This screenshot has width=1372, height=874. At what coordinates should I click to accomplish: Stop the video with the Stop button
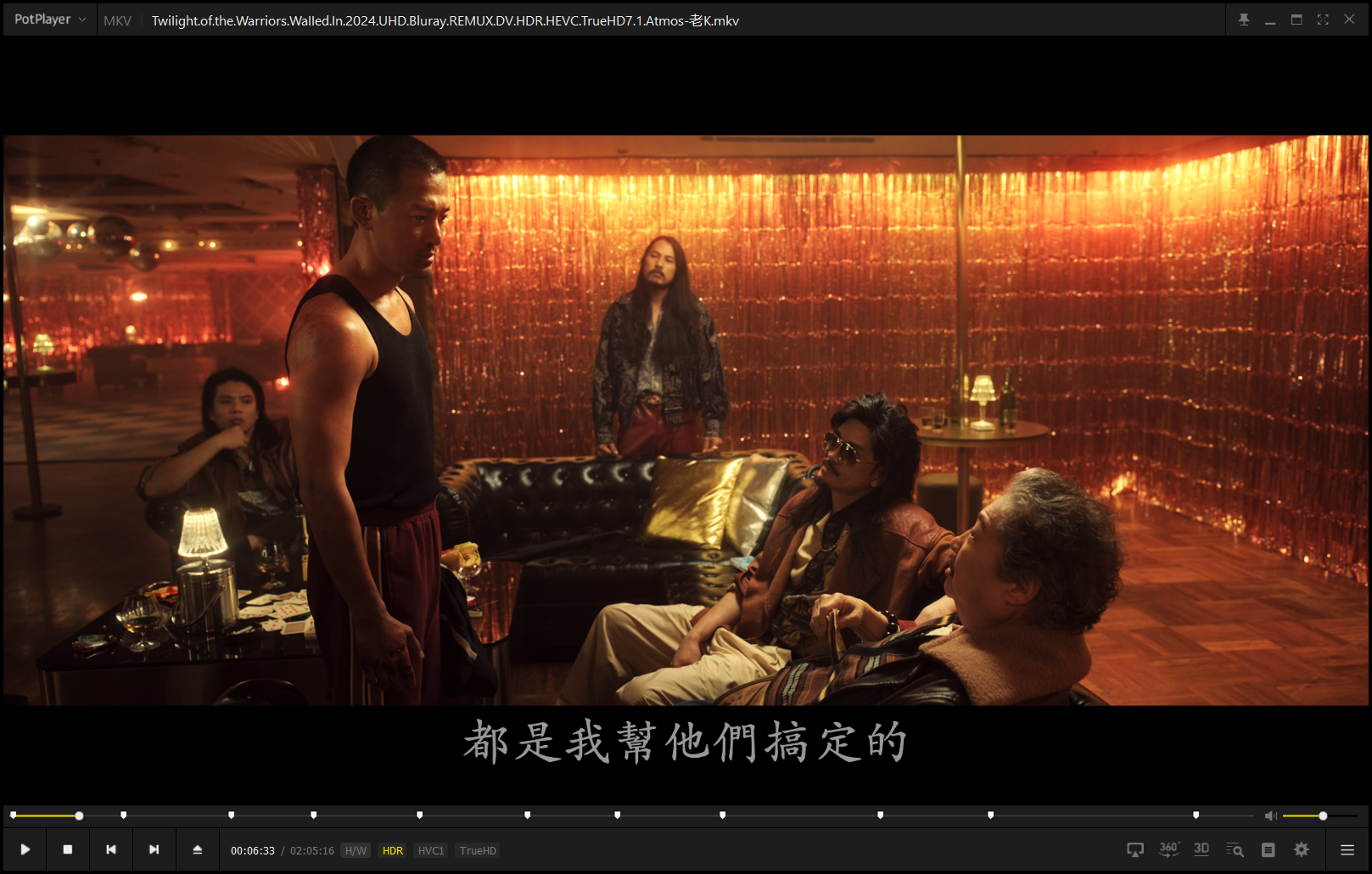(x=68, y=849)
